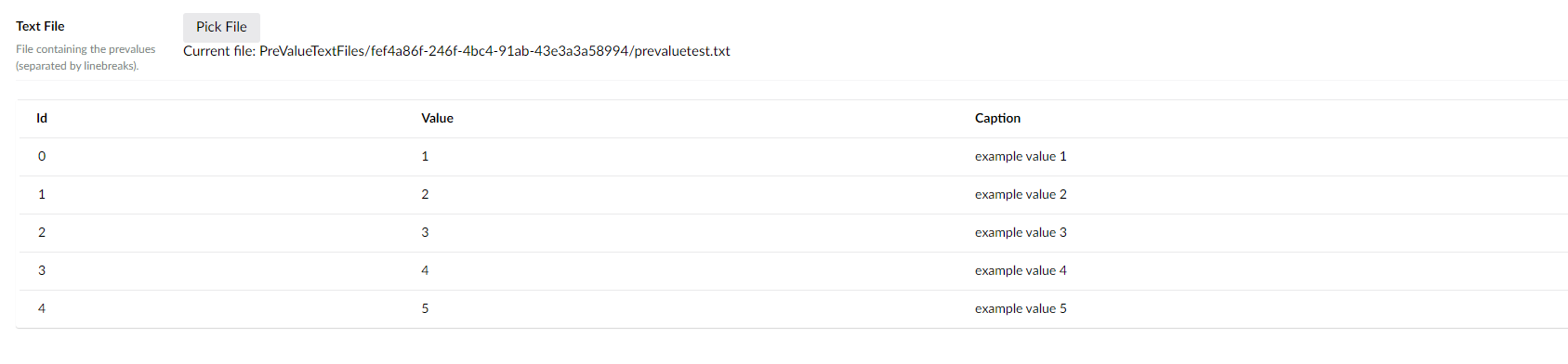Click the Pick File button
The height and width of the screenshot is (364, 1568).
[221, 27]
